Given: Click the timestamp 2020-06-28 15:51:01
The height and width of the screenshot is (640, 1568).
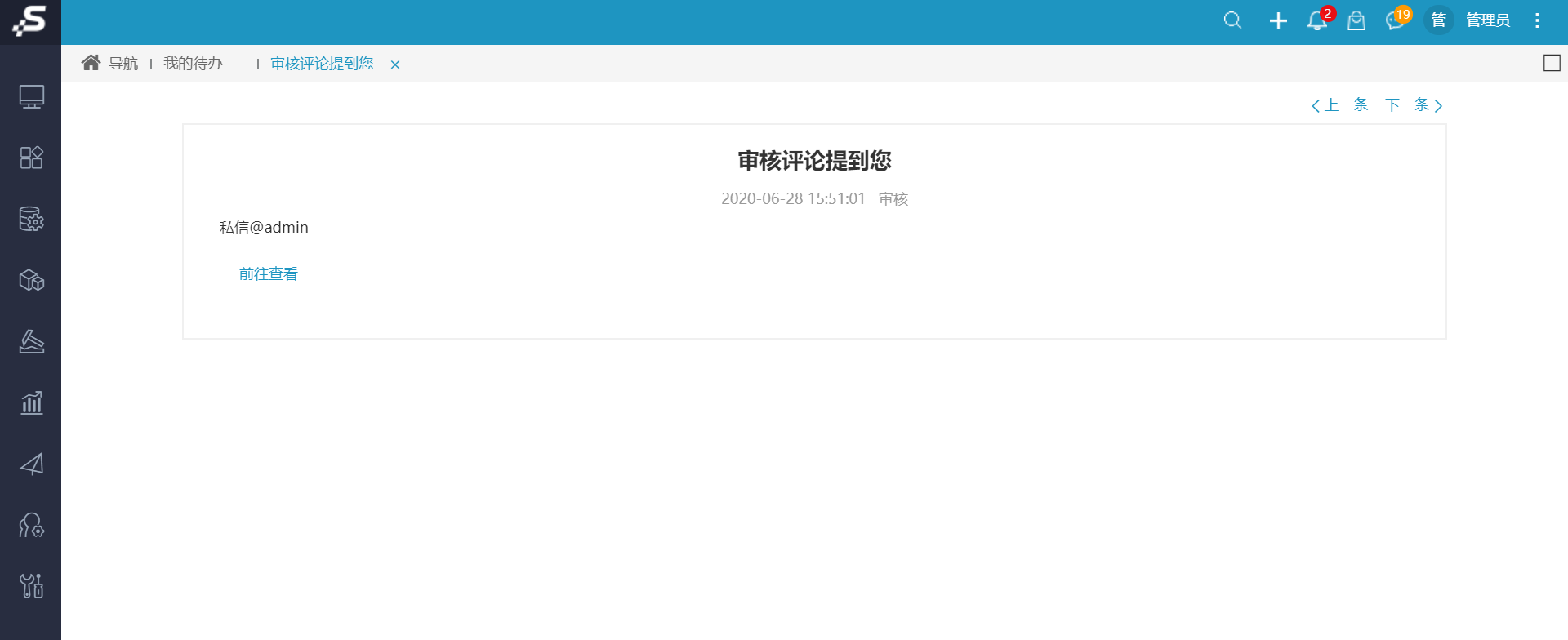Looking at the screenshot, I should 793,199.
